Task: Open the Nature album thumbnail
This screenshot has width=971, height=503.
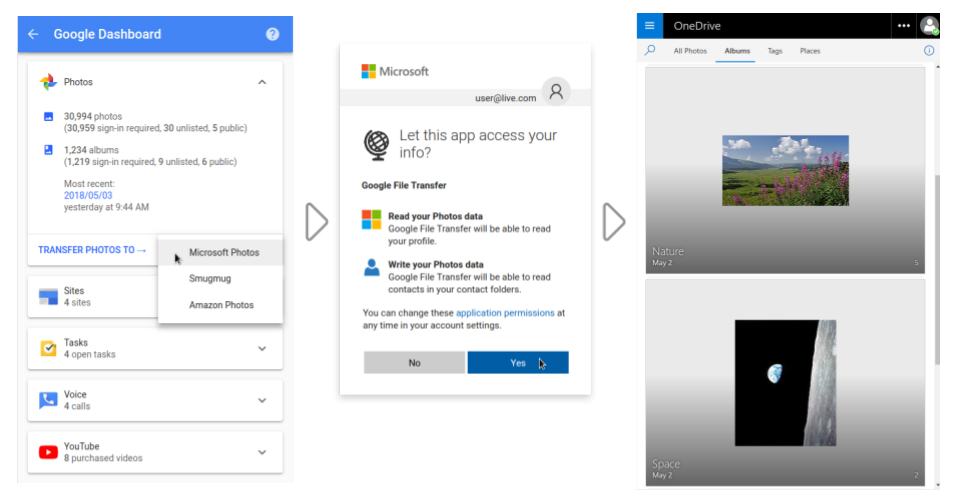Action: tap(785, 170)
